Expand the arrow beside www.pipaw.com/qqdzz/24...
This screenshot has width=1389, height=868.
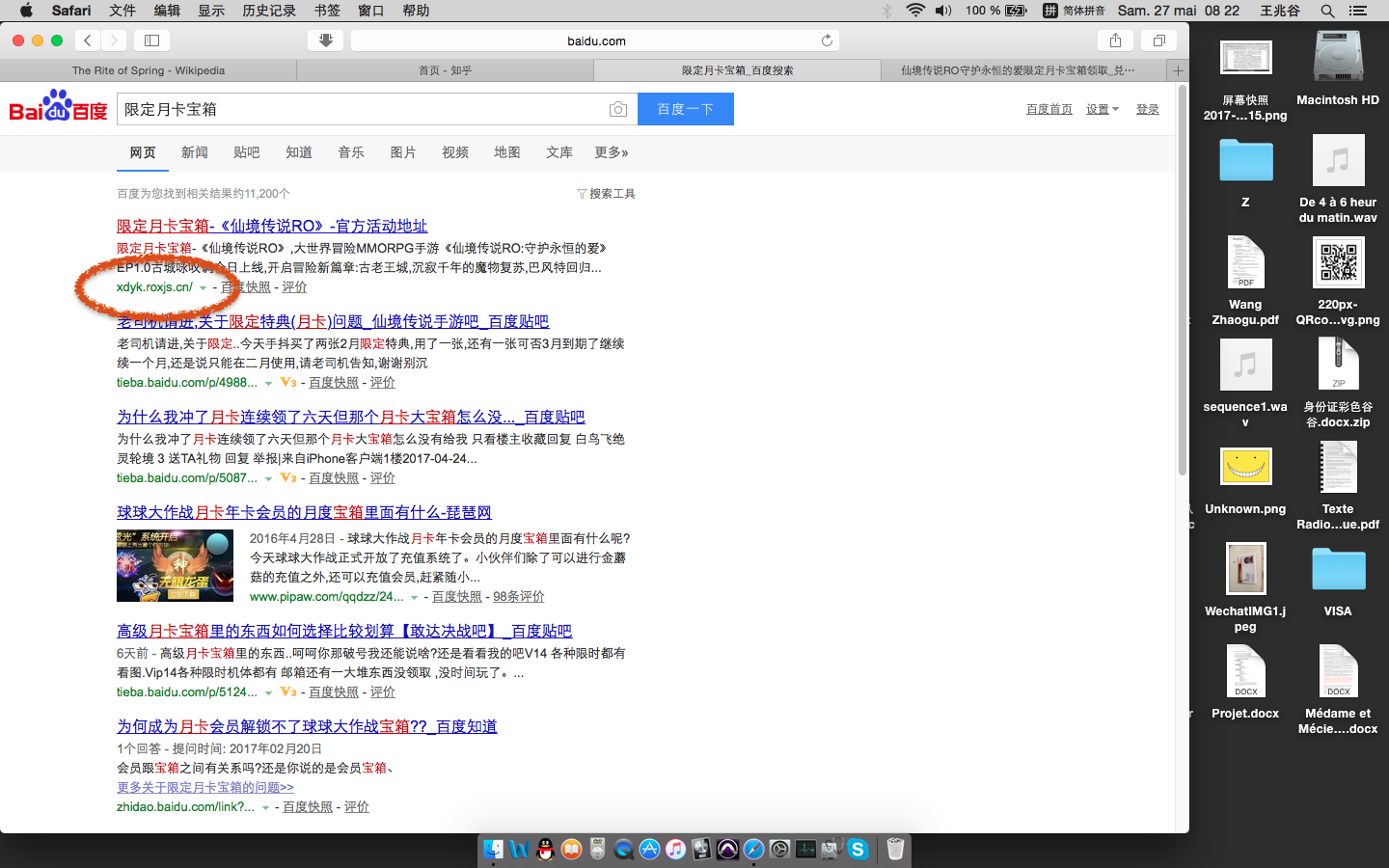(x=415, y=598)
